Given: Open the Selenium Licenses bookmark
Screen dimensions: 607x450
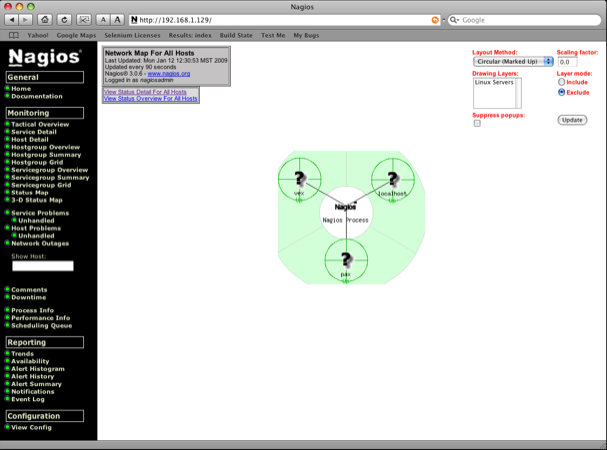Looking at the screenshot, I should [x=132, y=36].
